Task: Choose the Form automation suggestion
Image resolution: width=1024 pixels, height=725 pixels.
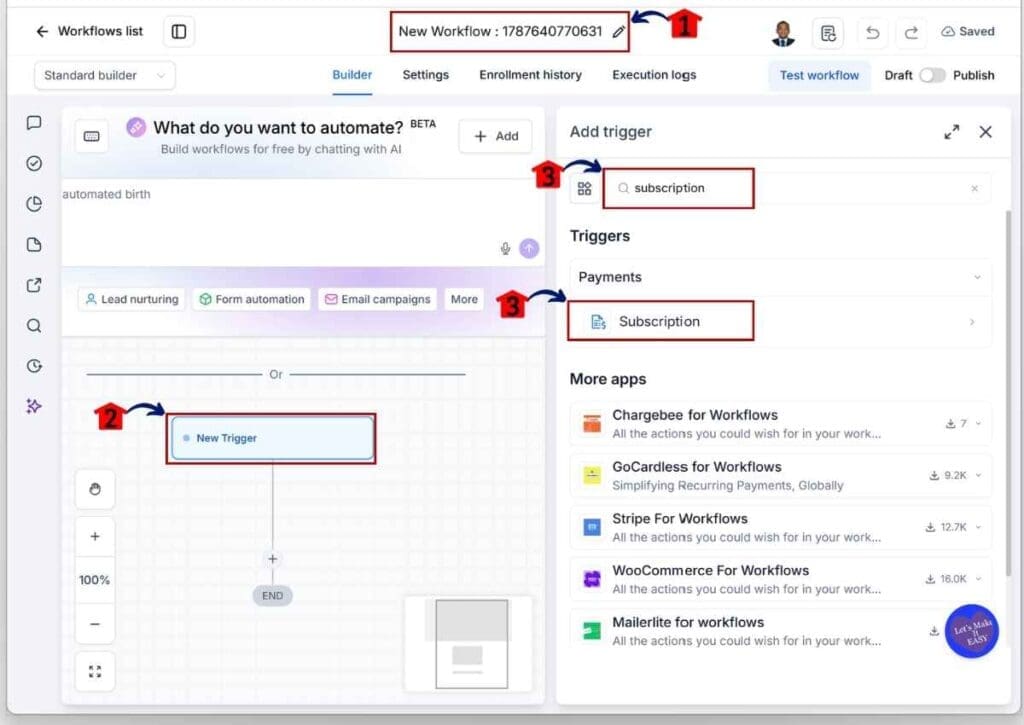Action: (251, 299)
